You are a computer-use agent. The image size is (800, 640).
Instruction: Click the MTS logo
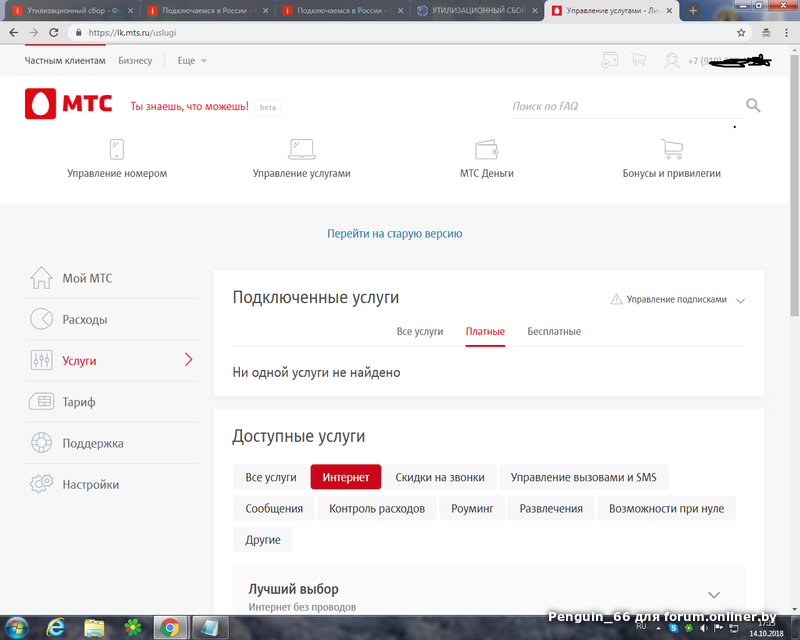tap(68, 105)
